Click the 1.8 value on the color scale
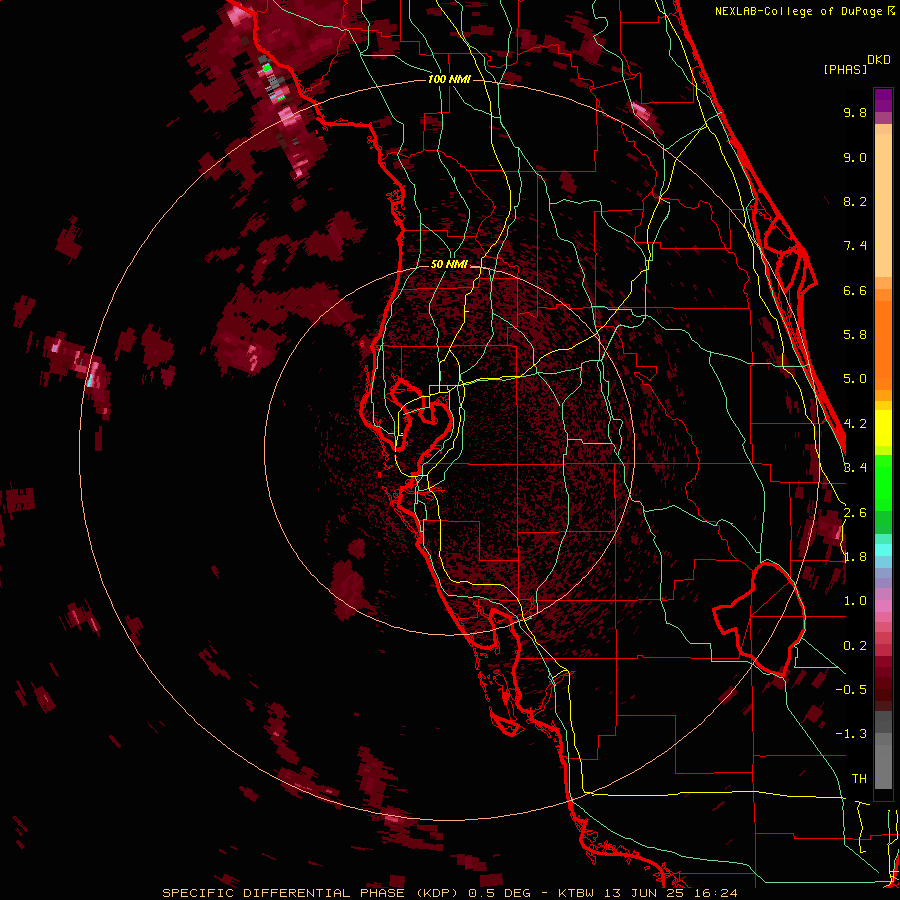 click(x=855, y=557)
